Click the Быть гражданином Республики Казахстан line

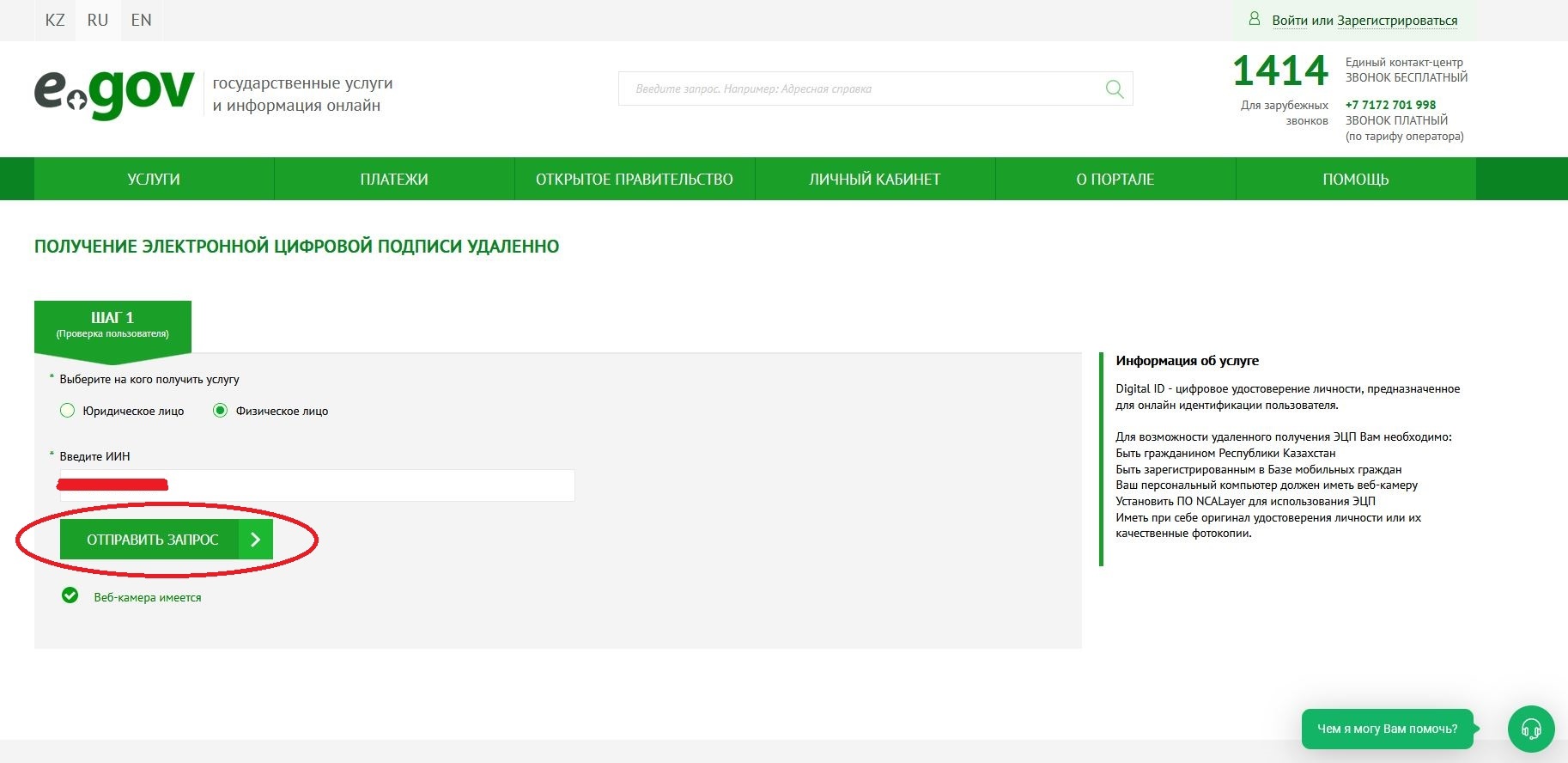point(1225,453)
